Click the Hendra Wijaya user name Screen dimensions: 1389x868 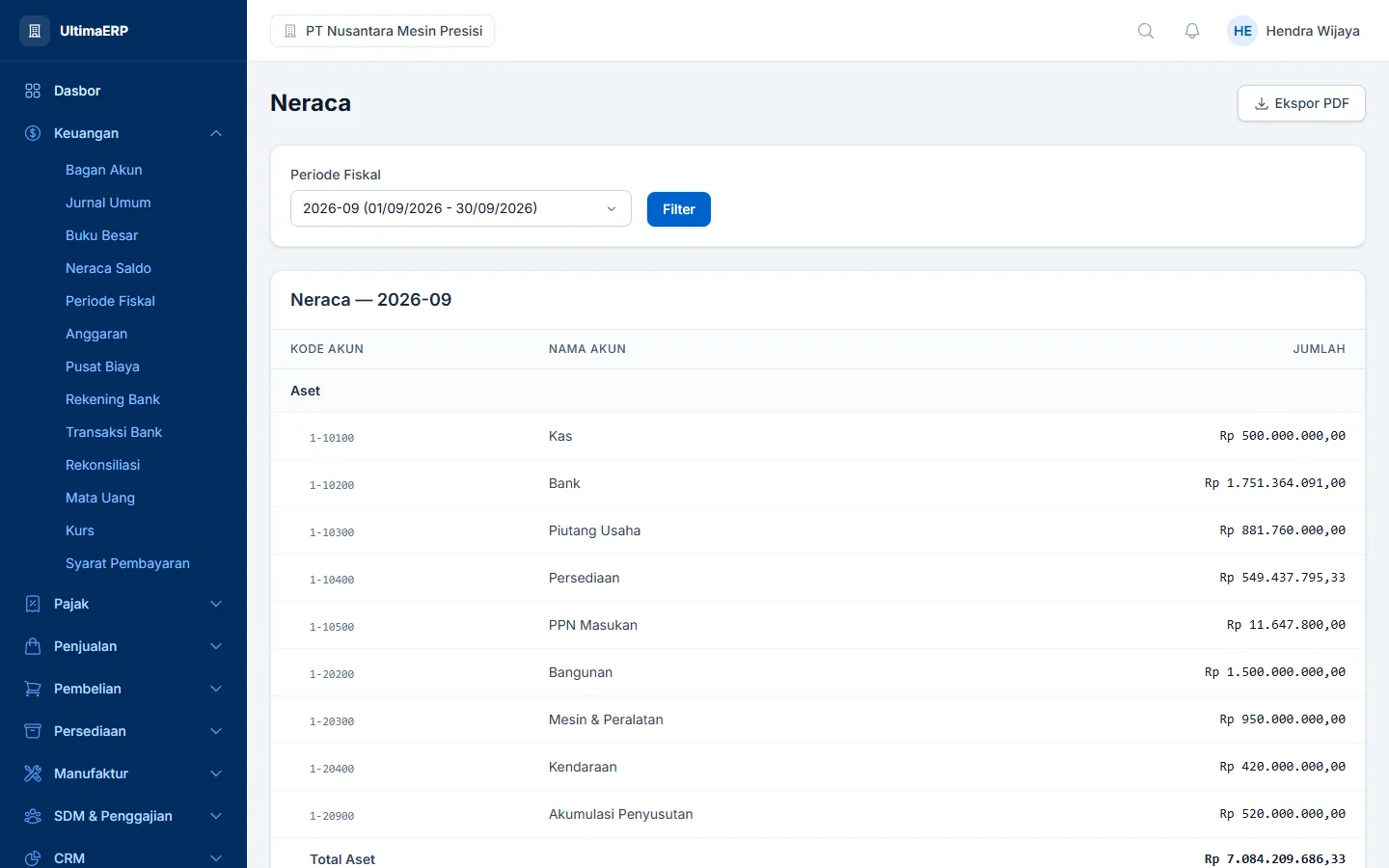point(1313,31)
